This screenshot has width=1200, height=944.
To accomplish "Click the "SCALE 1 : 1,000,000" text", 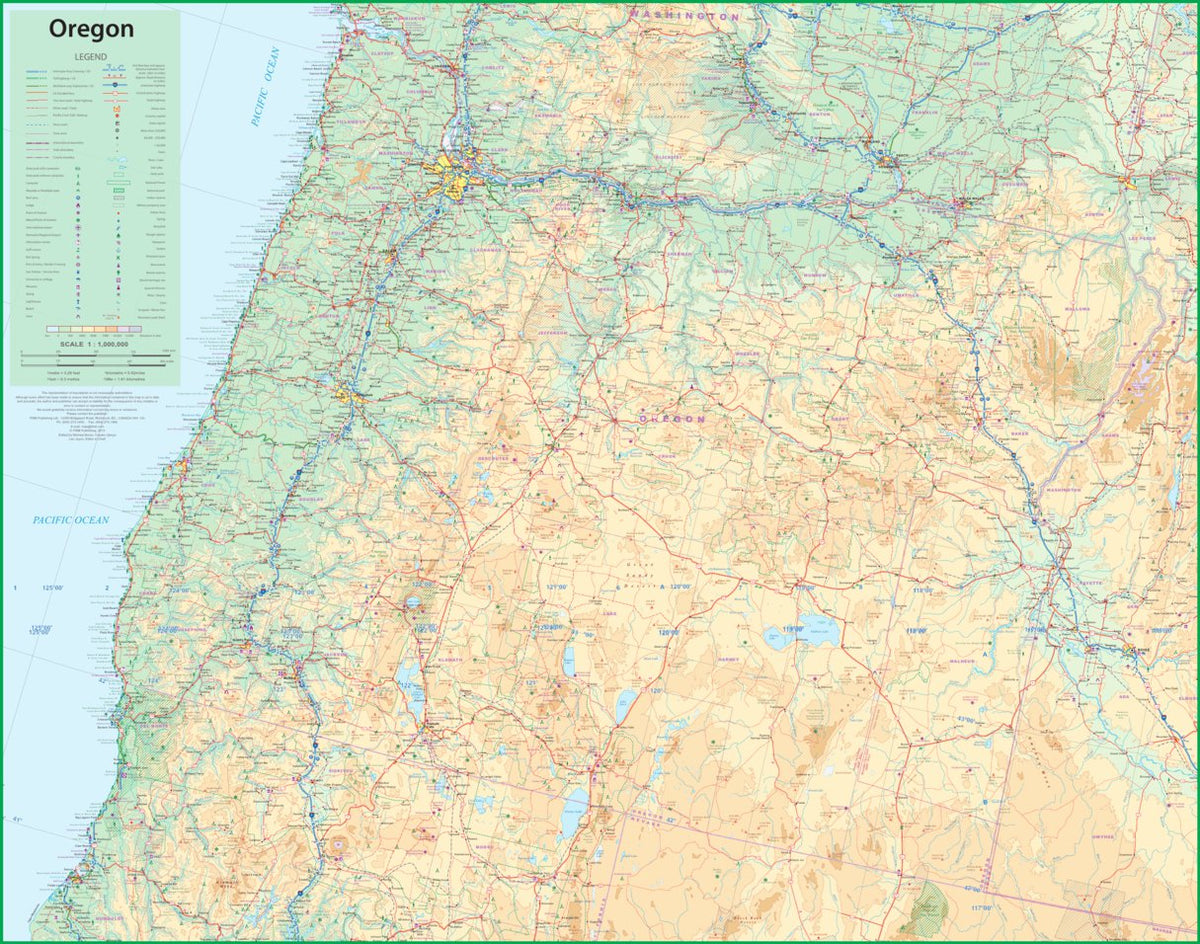I will pos(93,343).
